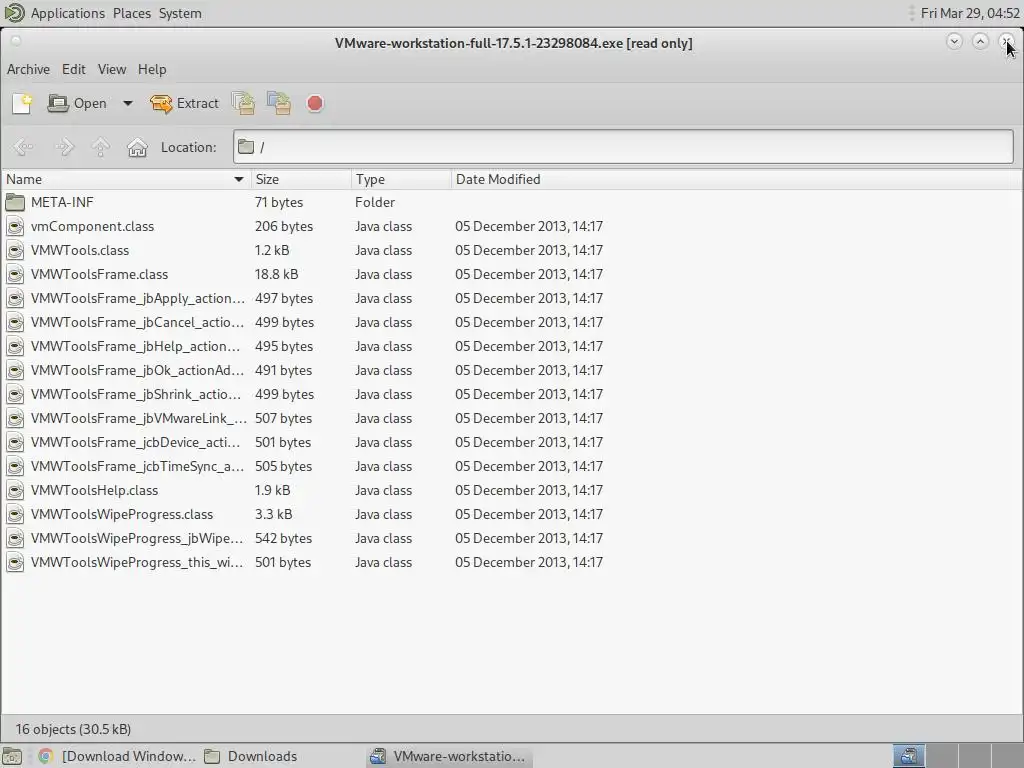Click the 206 bytes size cell

(x=283, y=227)
